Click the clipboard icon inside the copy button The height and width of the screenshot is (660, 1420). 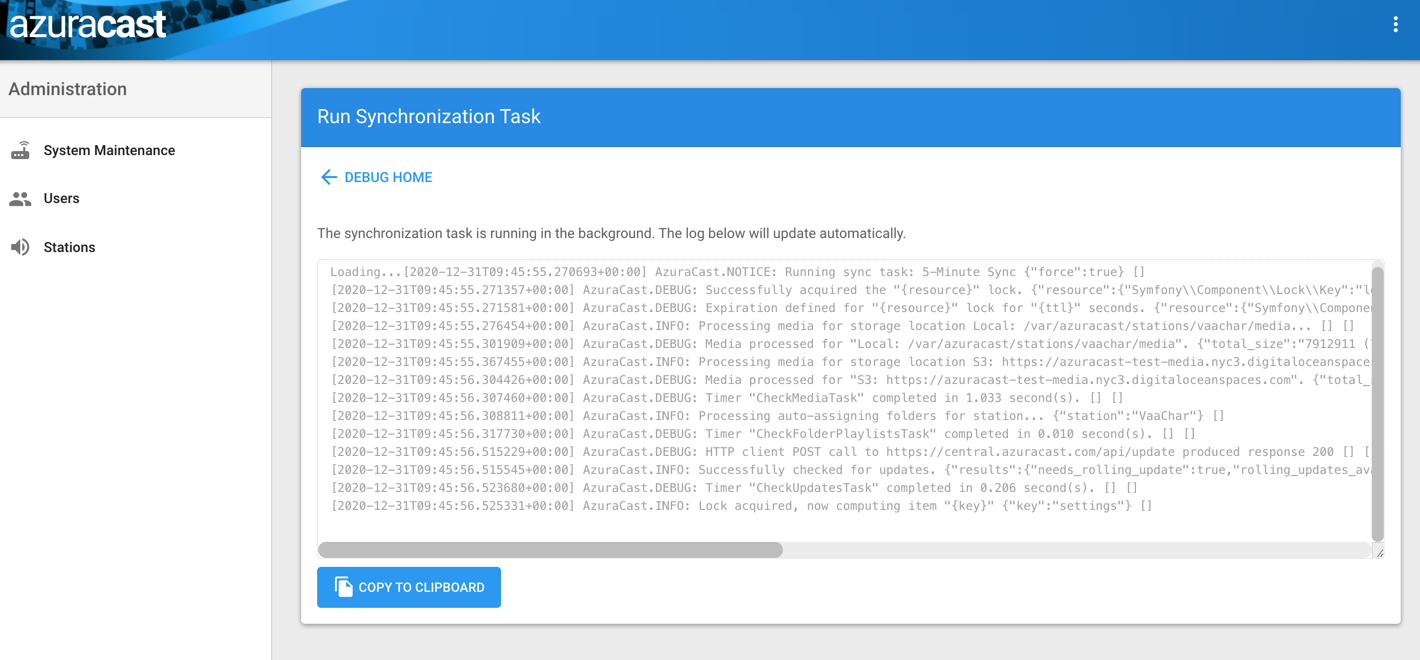click(x=344, y=587)
